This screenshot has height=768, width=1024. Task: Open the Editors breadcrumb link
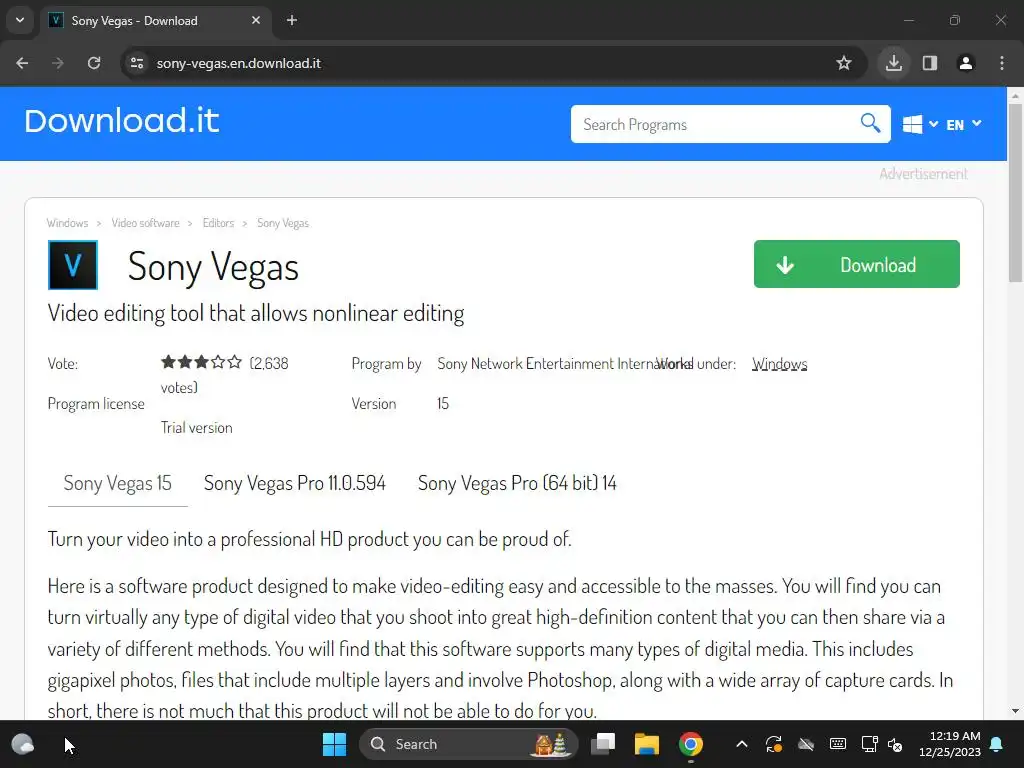(218, 223)
